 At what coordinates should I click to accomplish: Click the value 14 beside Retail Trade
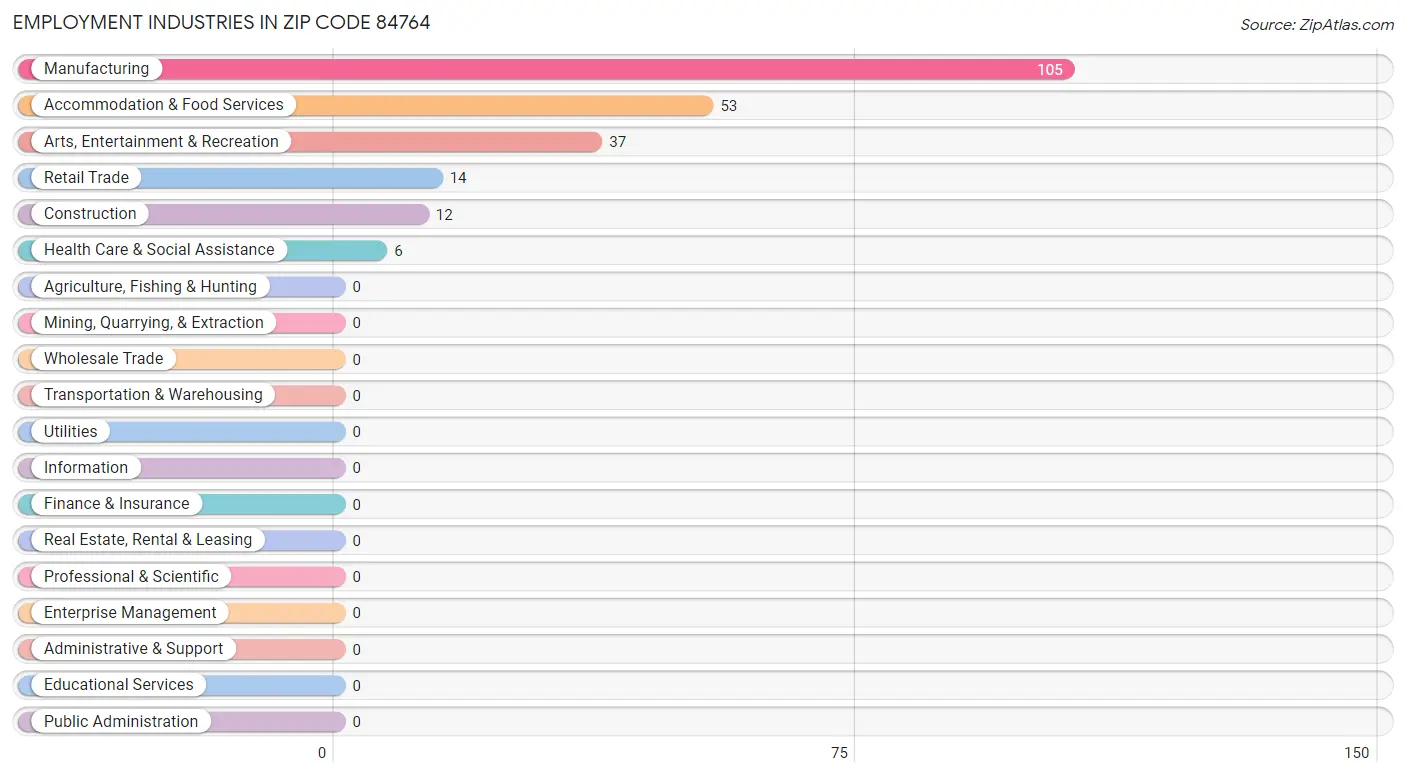(458, 178)
